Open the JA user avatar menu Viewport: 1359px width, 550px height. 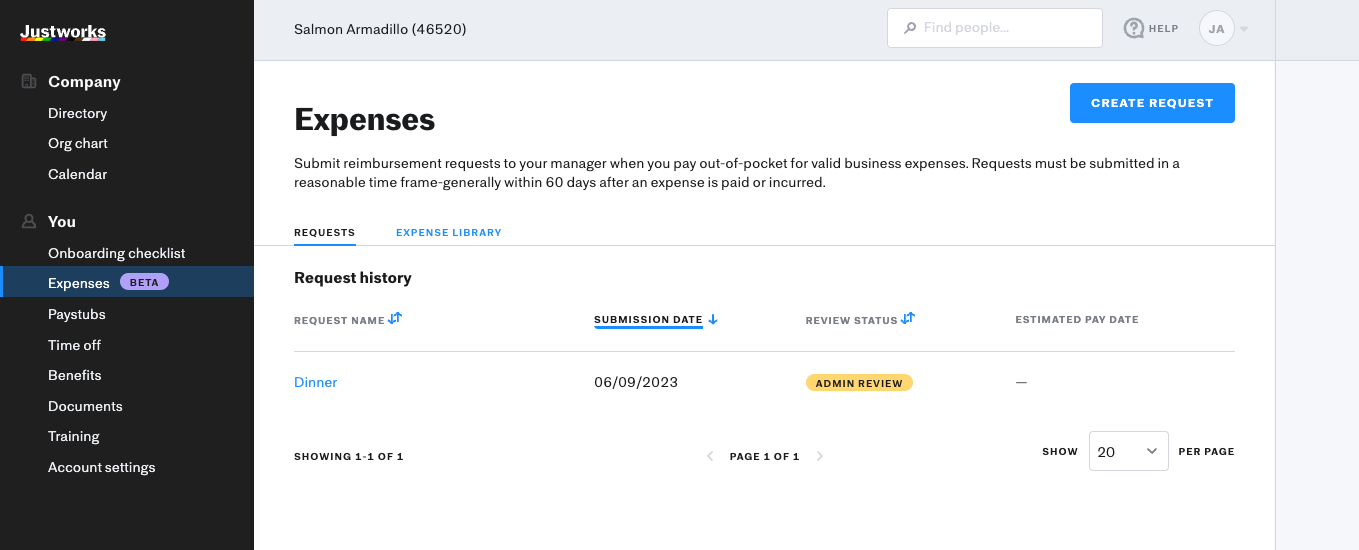pyautogui.click(x=1216, y=28)
